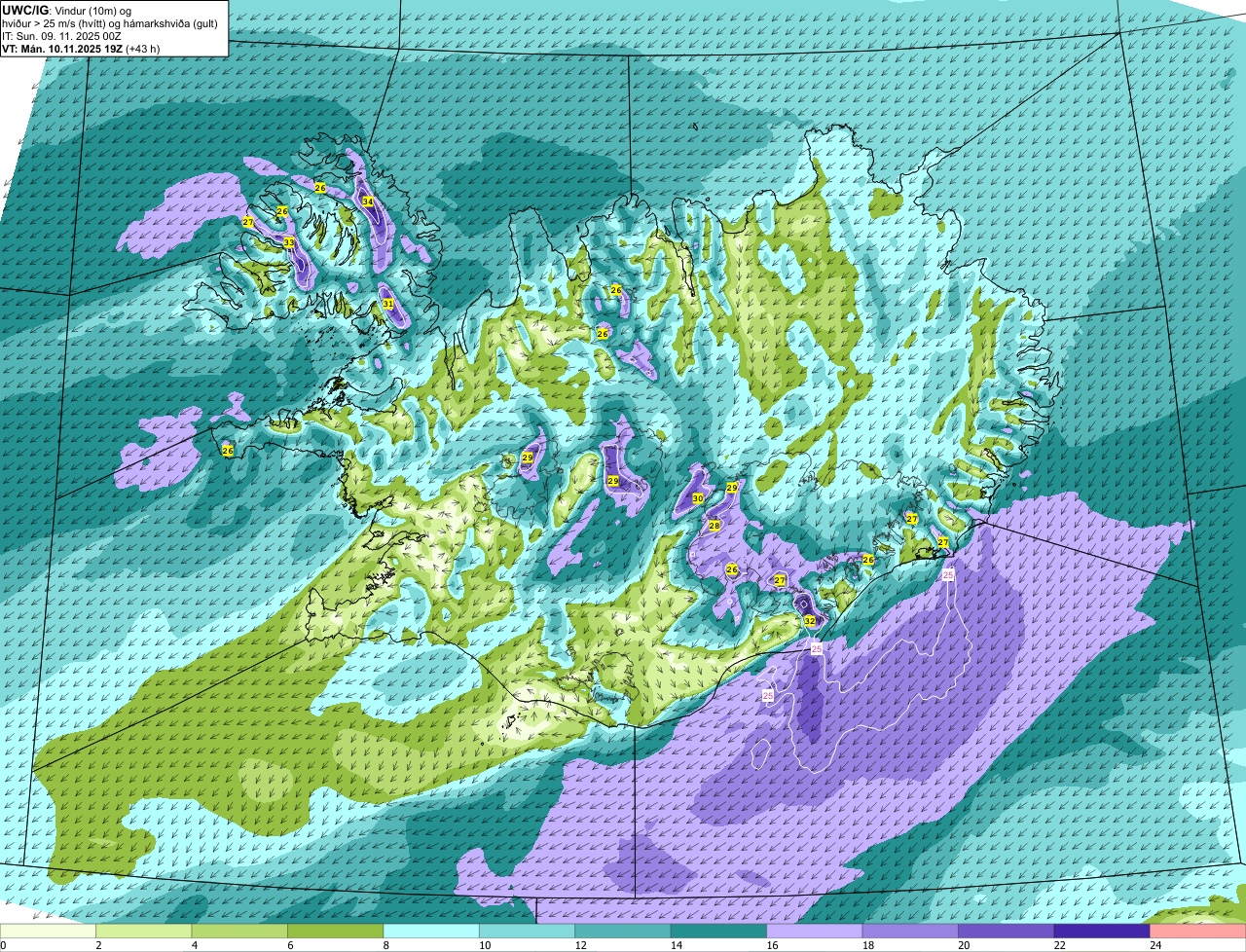
Task: Select the 4–6 m/s swatch on color scale
Action: (x=239, y=931)
